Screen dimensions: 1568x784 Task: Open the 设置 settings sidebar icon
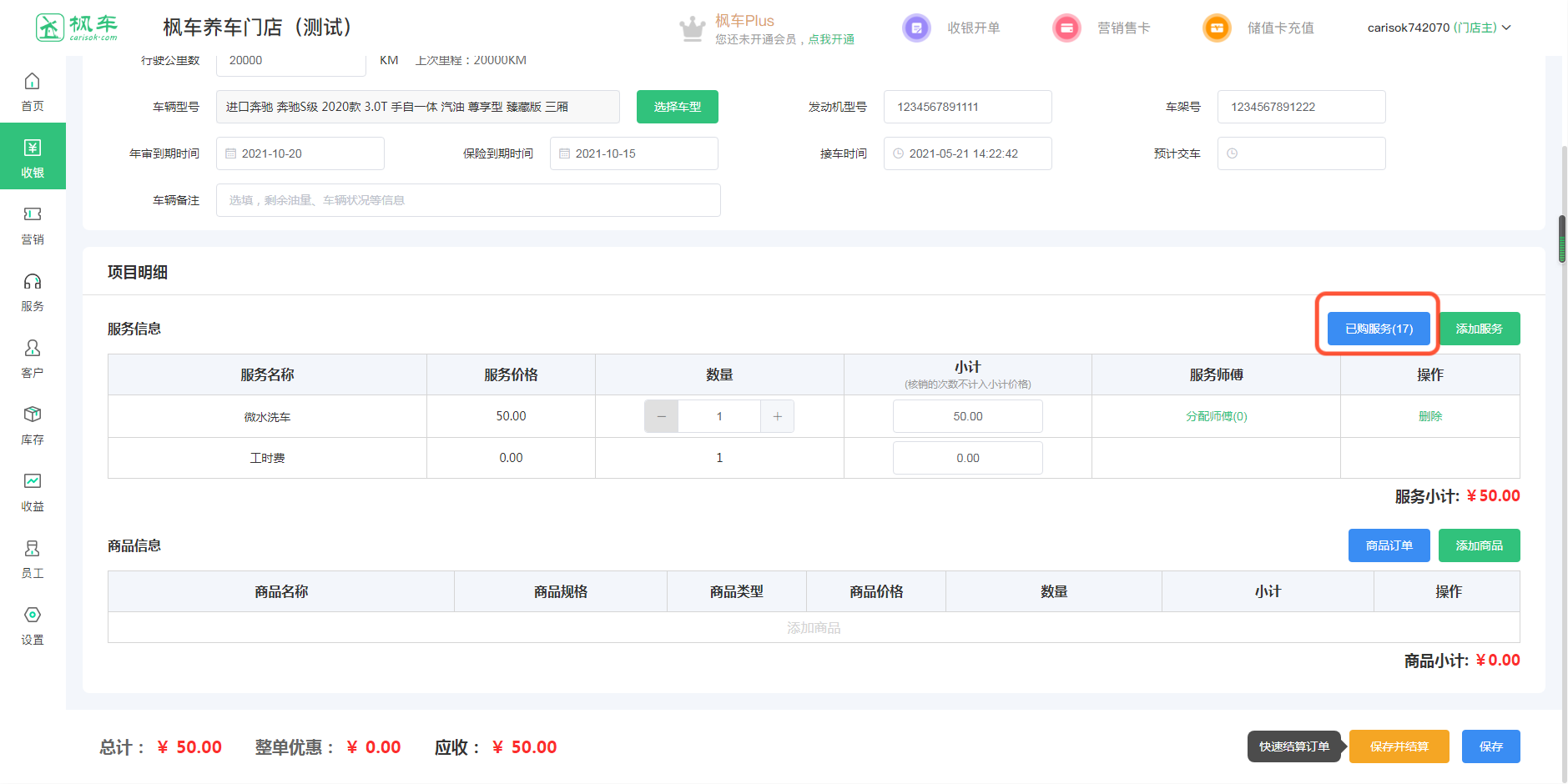click(33, 616)
